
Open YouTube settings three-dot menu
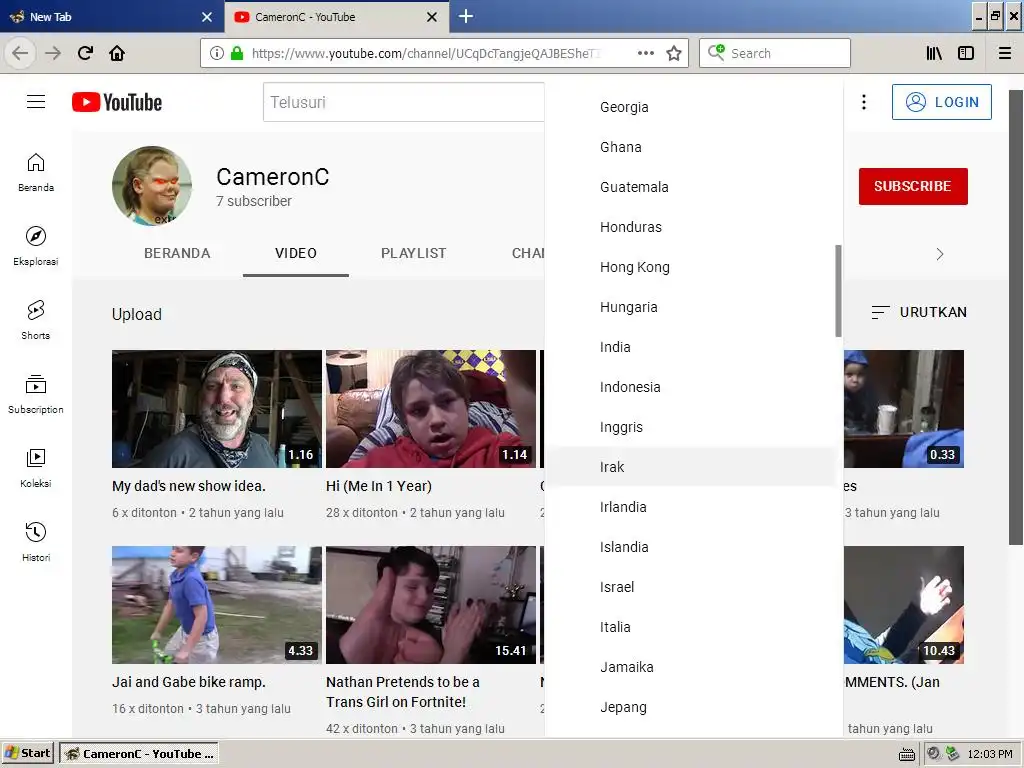(x=864, y=102)
